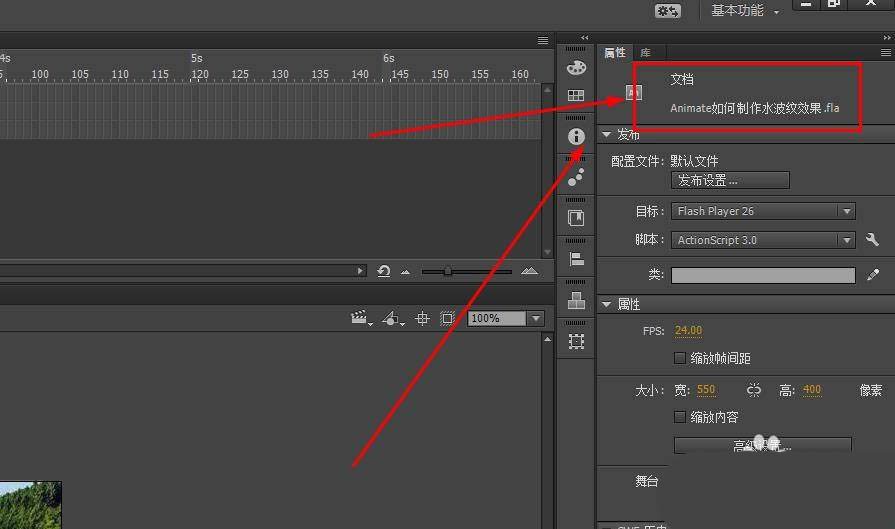Click the edit class pencil icon

coord(873,274)
